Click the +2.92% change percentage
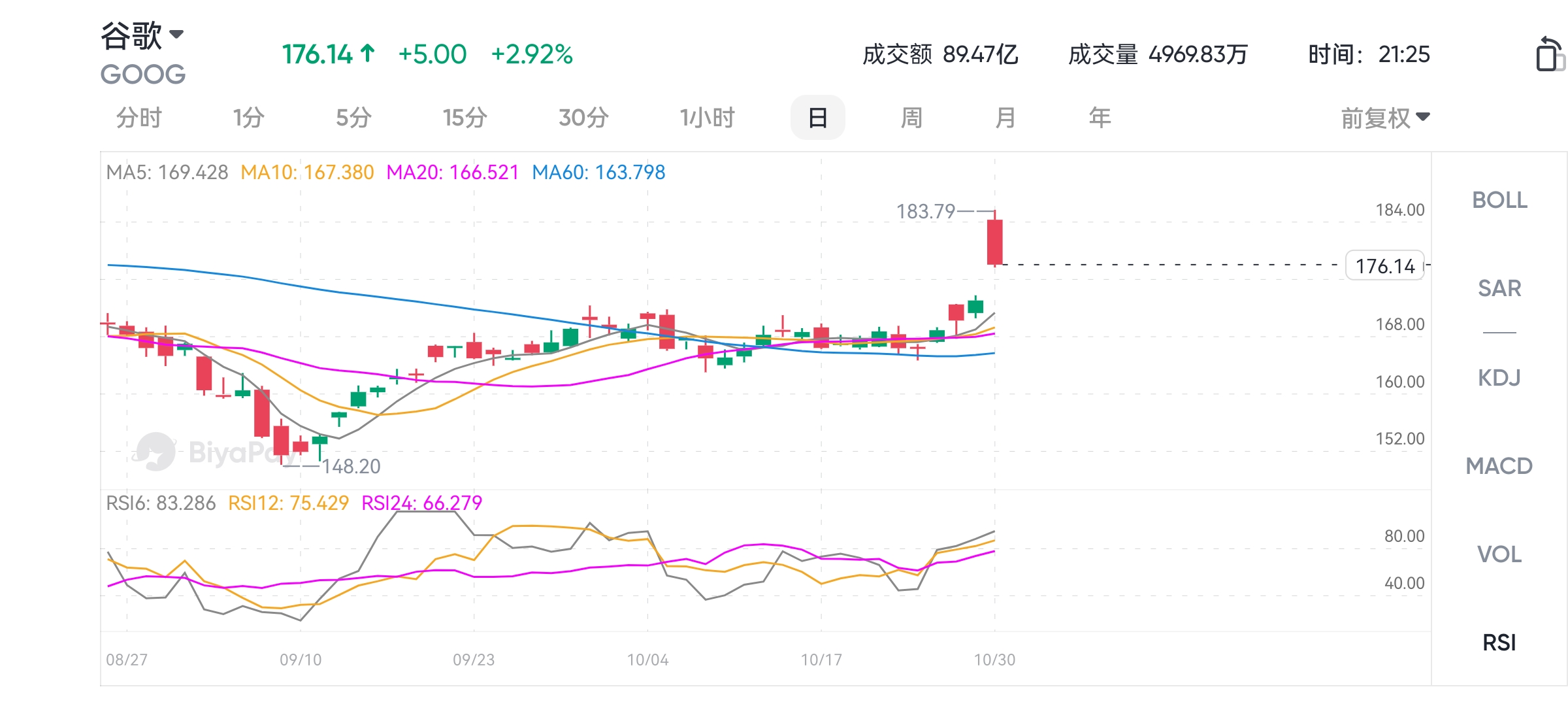Image resolution: width=1568 pixels, height=706 pixels. click(x=532, y=54)
